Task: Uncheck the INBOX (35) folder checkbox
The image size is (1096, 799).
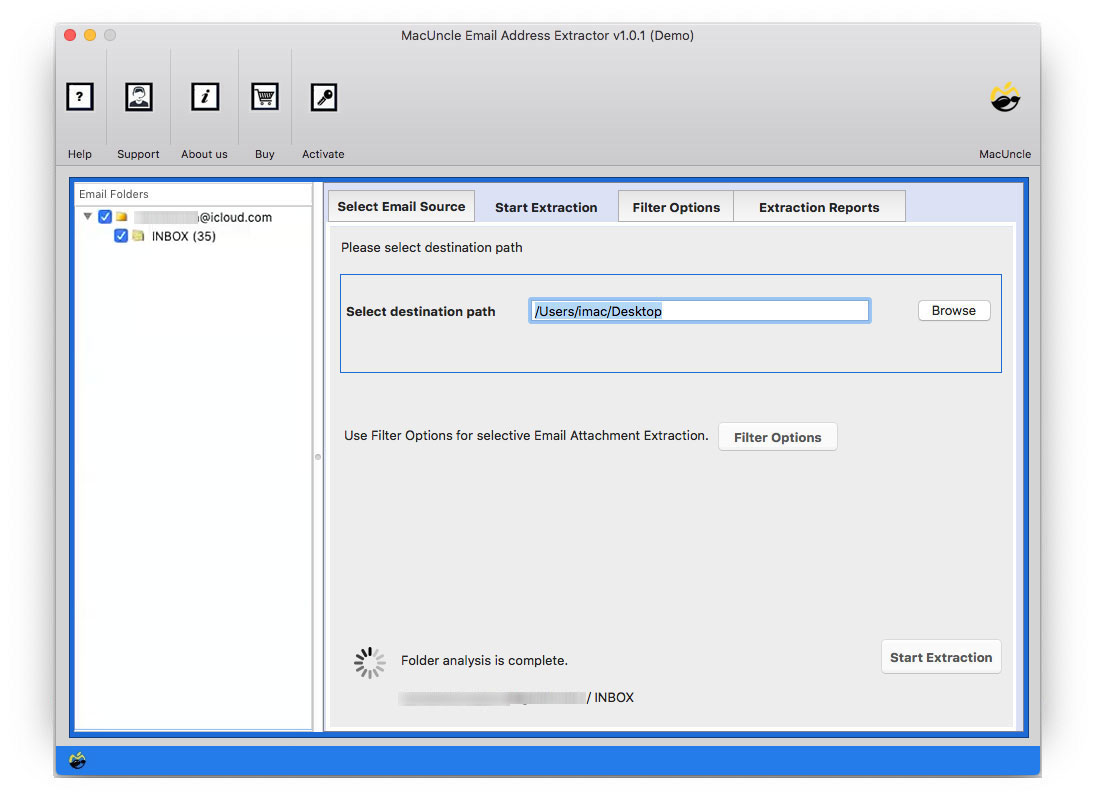Action: click(121, 236)
